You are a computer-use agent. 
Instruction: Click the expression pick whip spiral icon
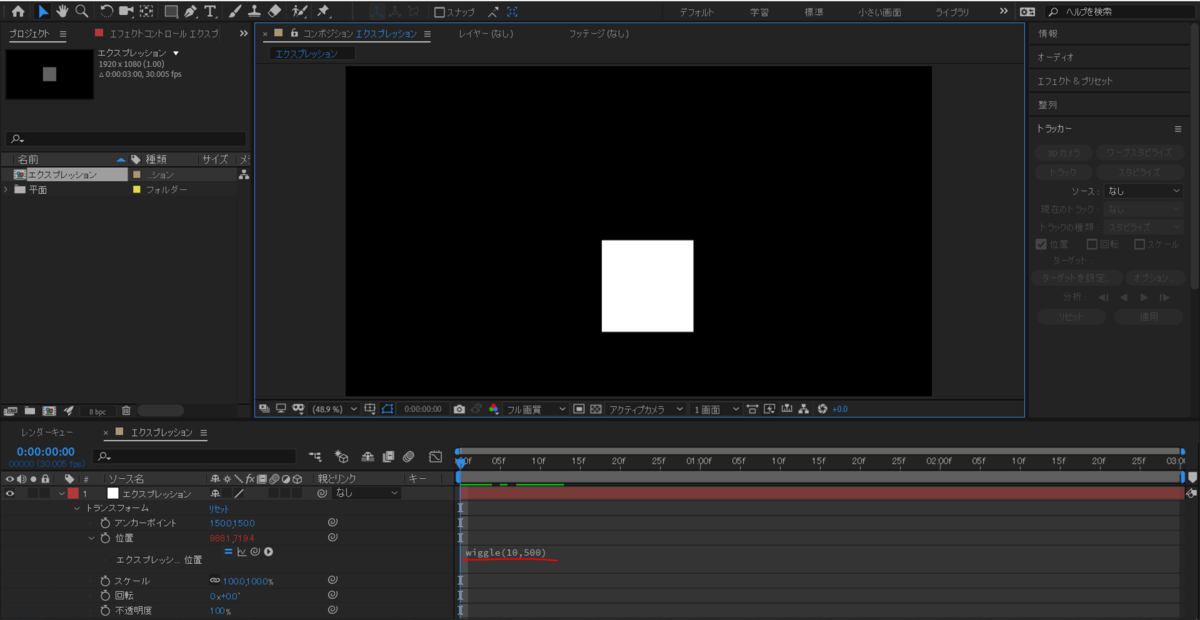tap(256, 552)
